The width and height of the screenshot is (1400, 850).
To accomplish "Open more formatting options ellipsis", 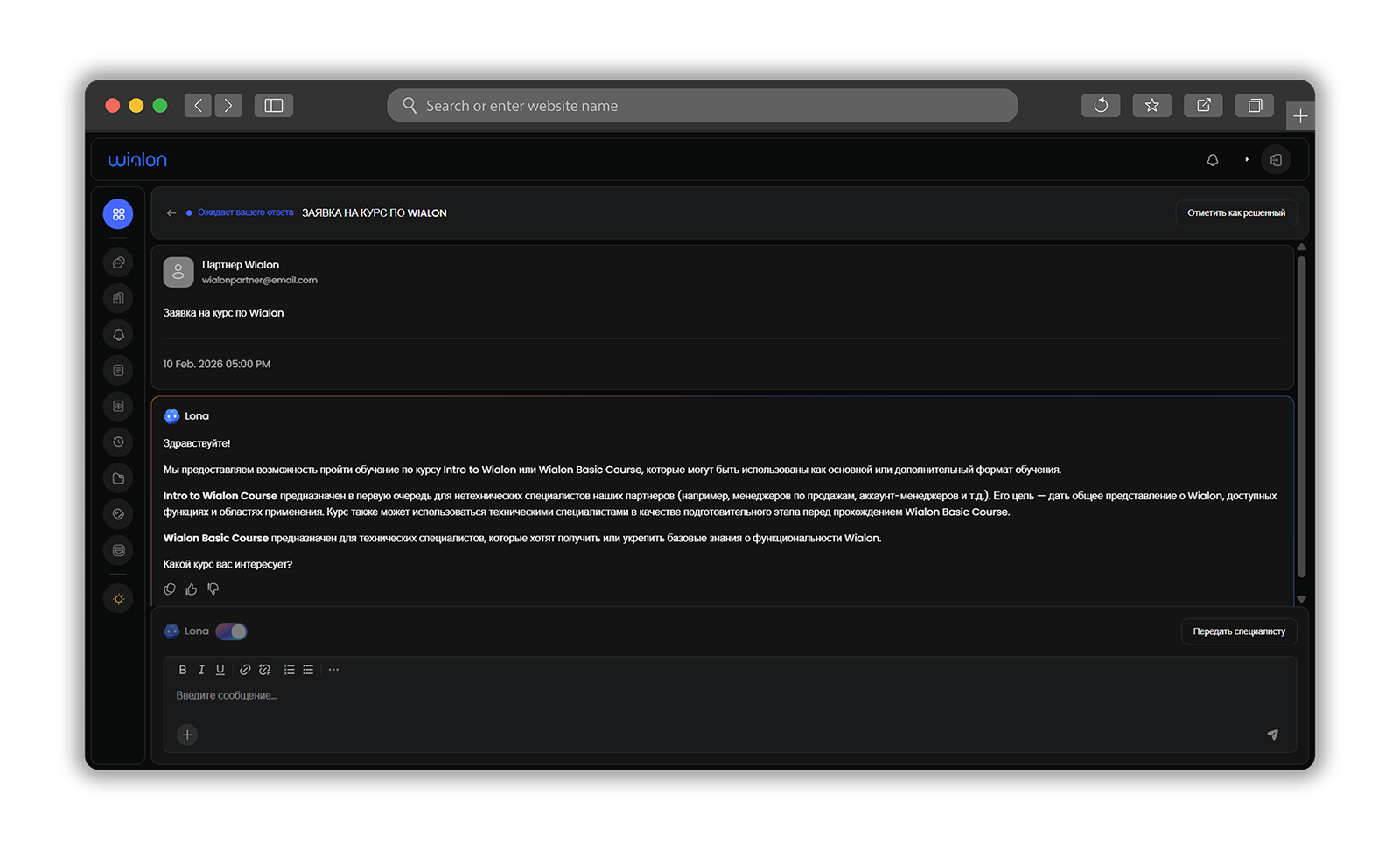I will click(x=333, y=670).
